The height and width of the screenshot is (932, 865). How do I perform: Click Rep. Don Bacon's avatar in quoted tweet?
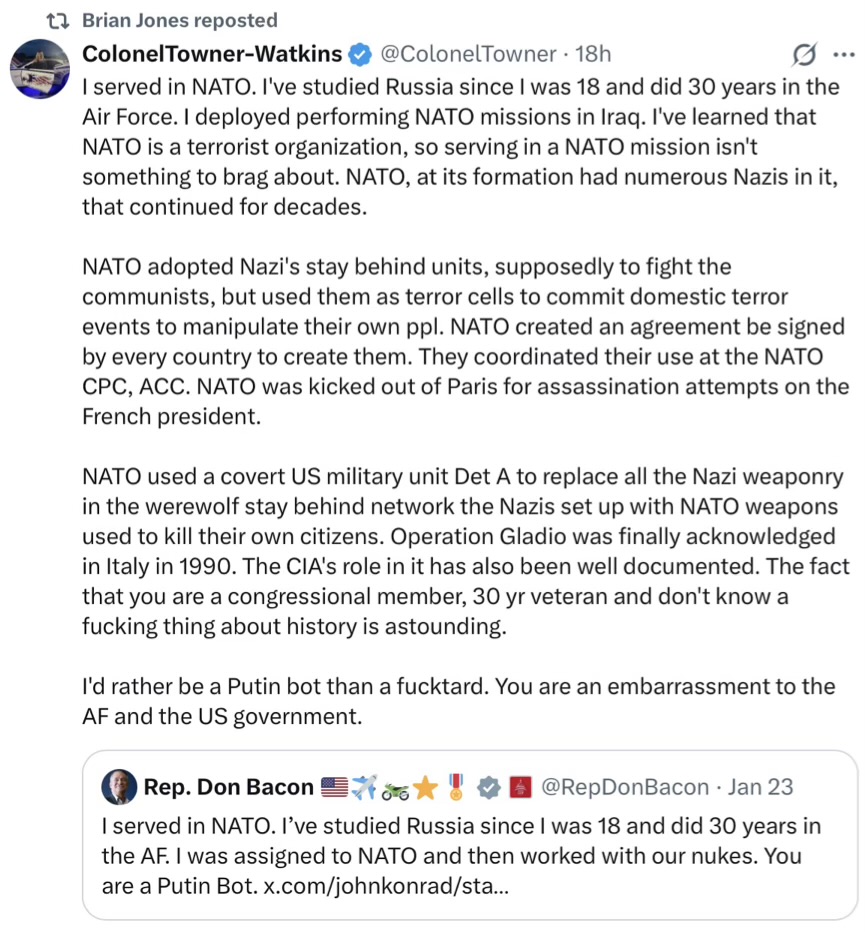coord(119,787)
